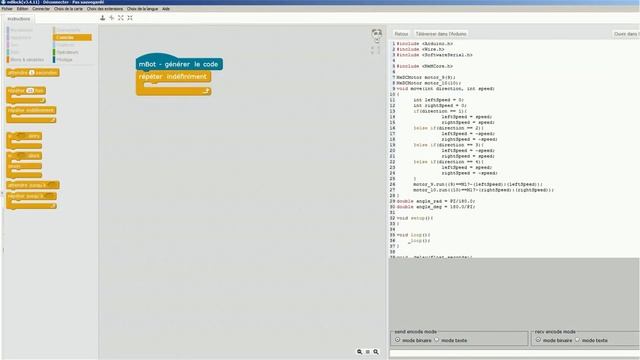Select mode texte for send encode

tap(436, 340)
